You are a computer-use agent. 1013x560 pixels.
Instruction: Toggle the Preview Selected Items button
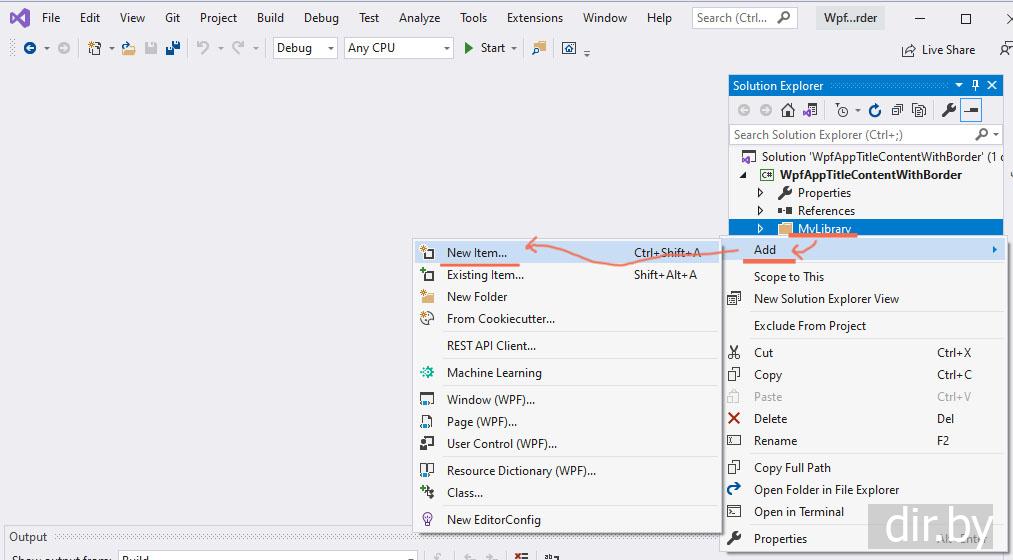[971, 111]
